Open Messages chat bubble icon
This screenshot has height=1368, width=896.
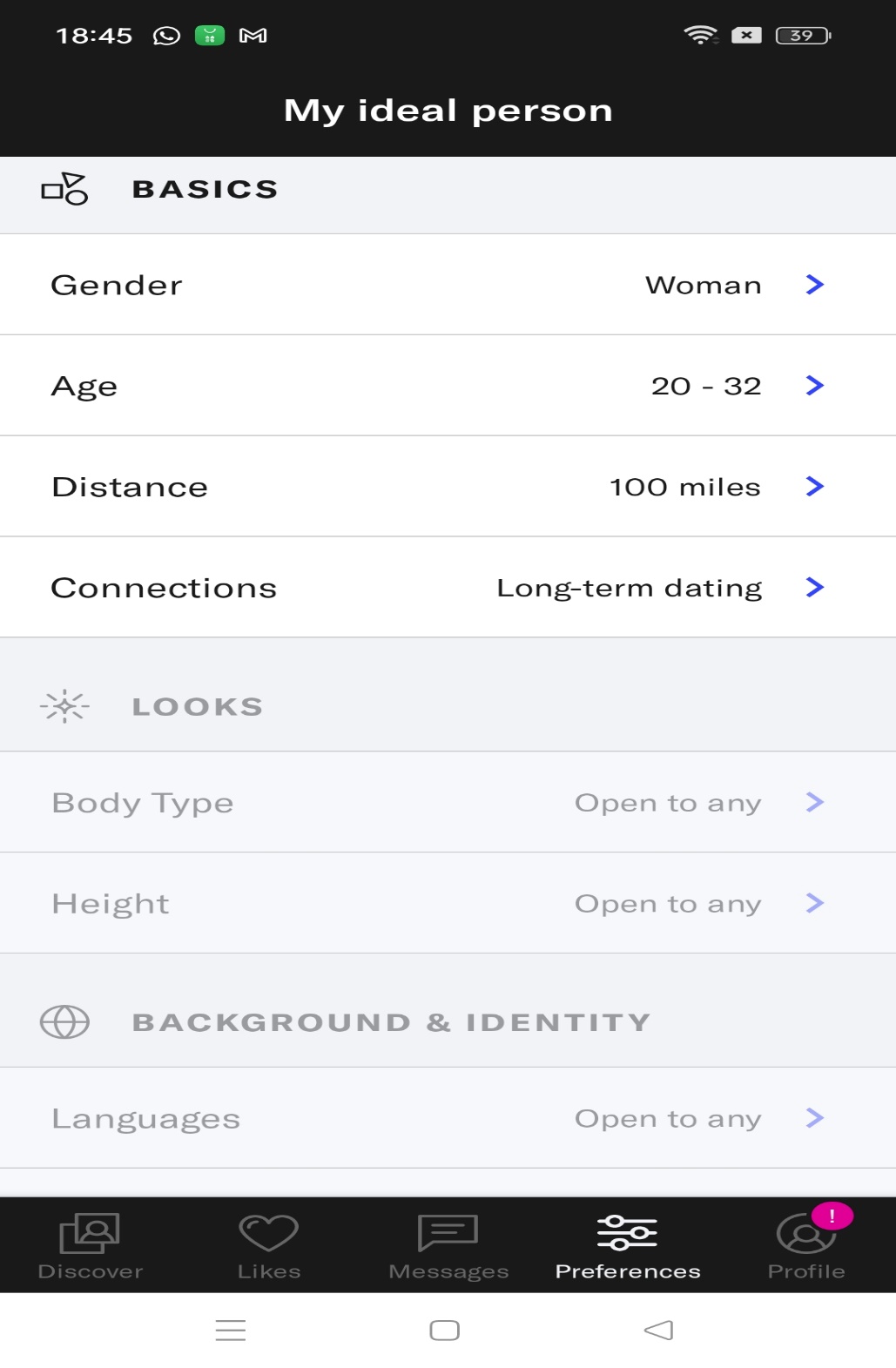point(448,1233)
